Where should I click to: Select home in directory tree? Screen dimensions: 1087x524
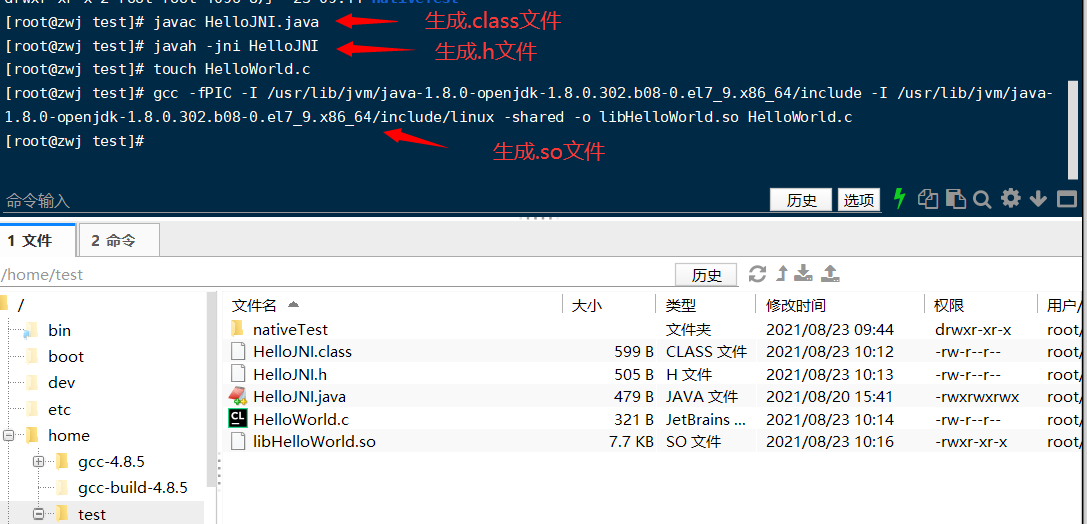[69, 435]
